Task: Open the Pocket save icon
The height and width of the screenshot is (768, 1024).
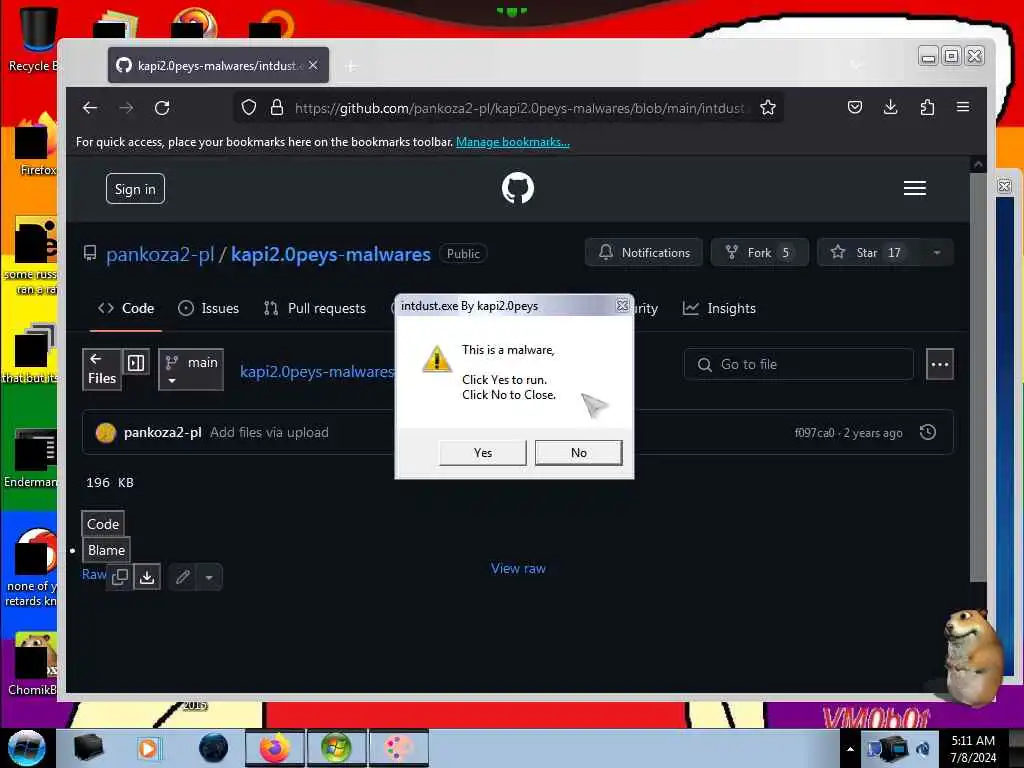Action: (855, 107)
